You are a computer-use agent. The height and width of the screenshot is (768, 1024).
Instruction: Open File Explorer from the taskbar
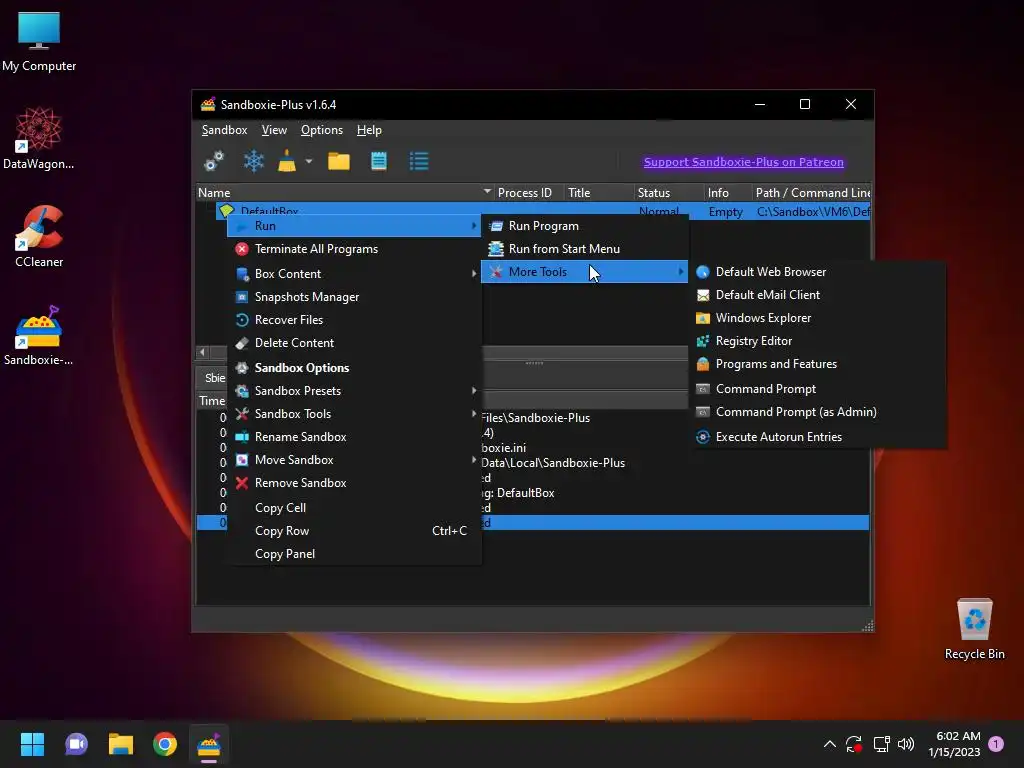[x=121, y=744]
